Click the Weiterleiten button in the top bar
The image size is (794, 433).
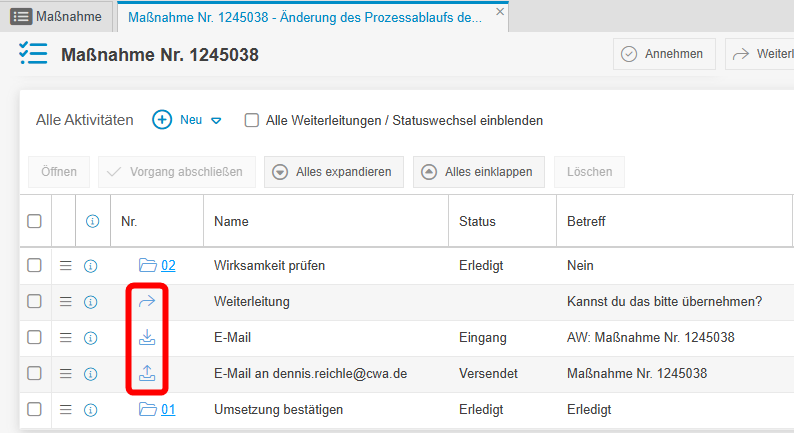[760, 54]
